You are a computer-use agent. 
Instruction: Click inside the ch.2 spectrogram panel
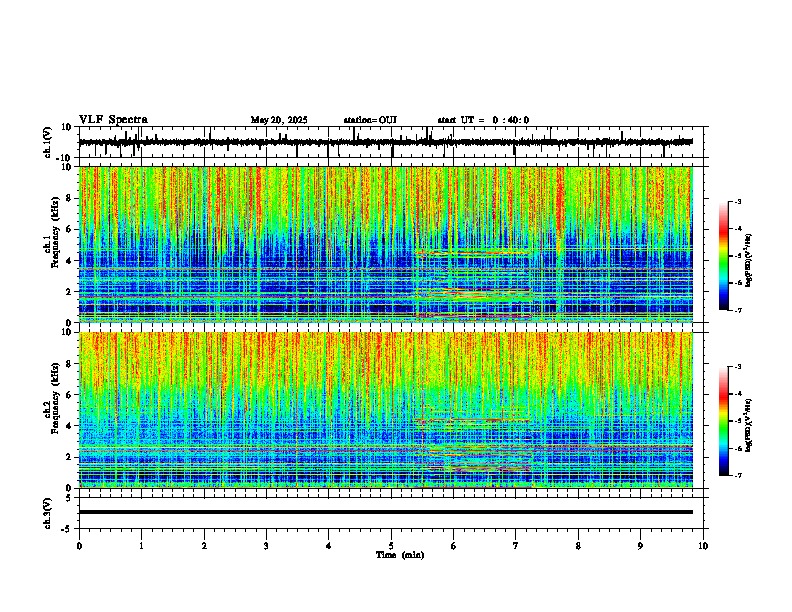point(385,410)
